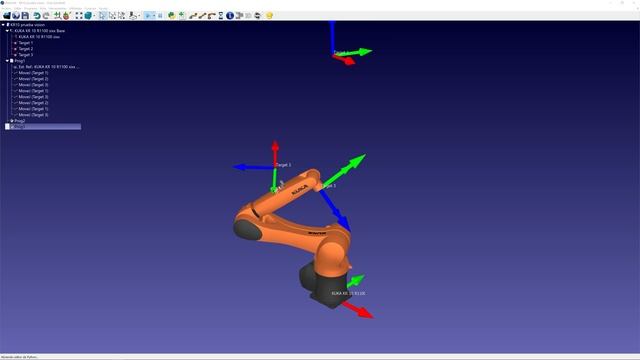Add a new program with toolbar icon
The image size is (640, 360).
182,16
